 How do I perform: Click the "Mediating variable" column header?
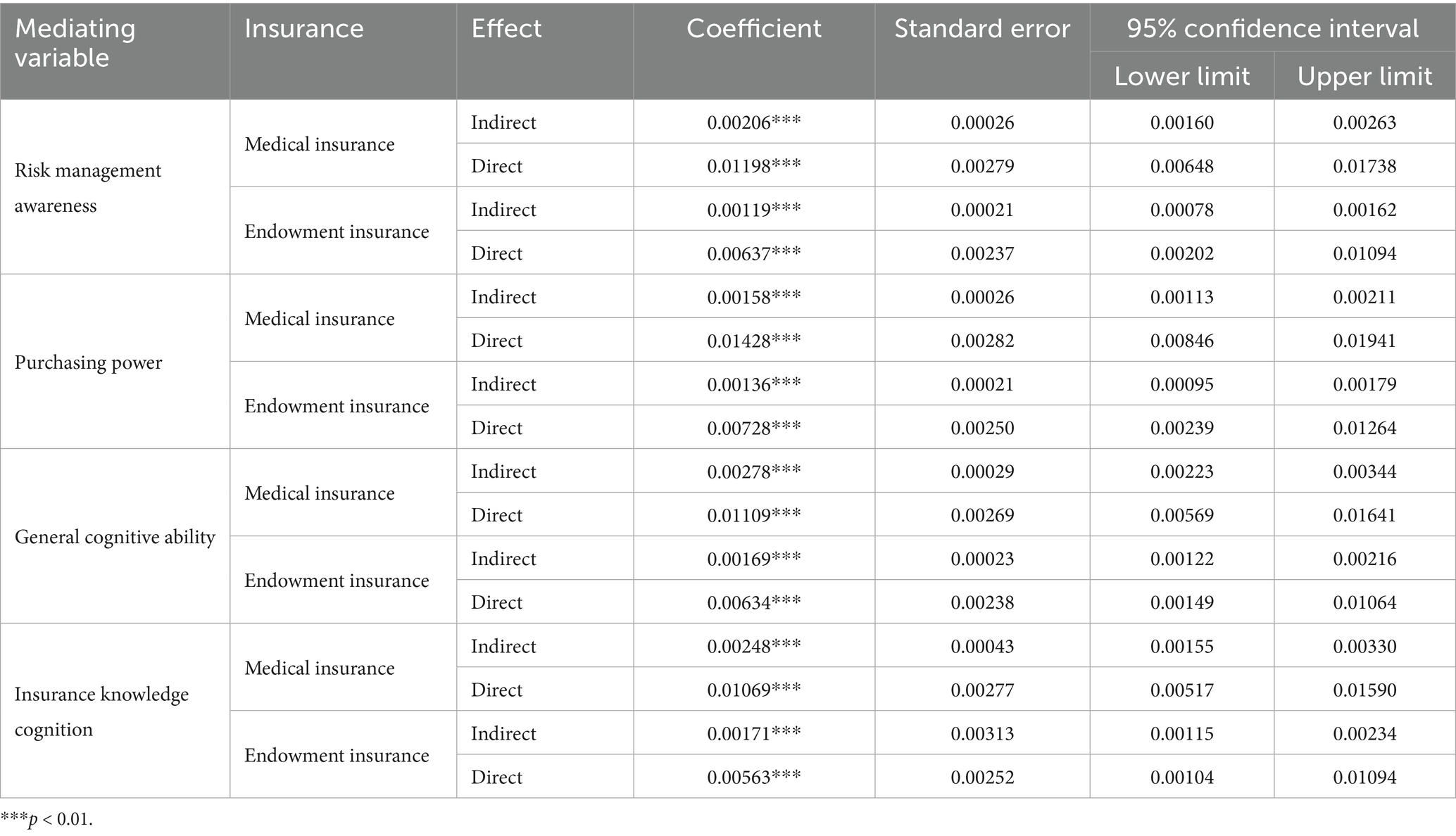pyautogui.click(x=75, y=43)
